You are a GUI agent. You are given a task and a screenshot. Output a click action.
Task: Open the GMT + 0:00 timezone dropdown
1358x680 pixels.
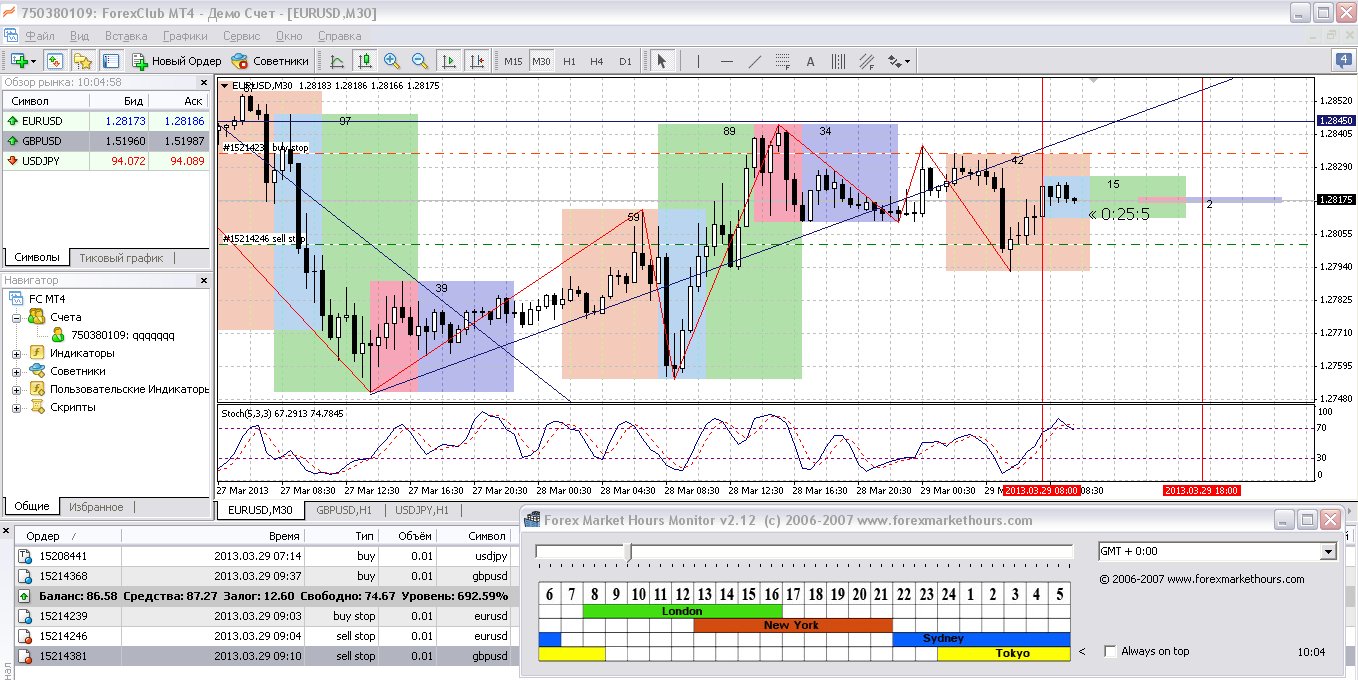[x=1328, y=552]
